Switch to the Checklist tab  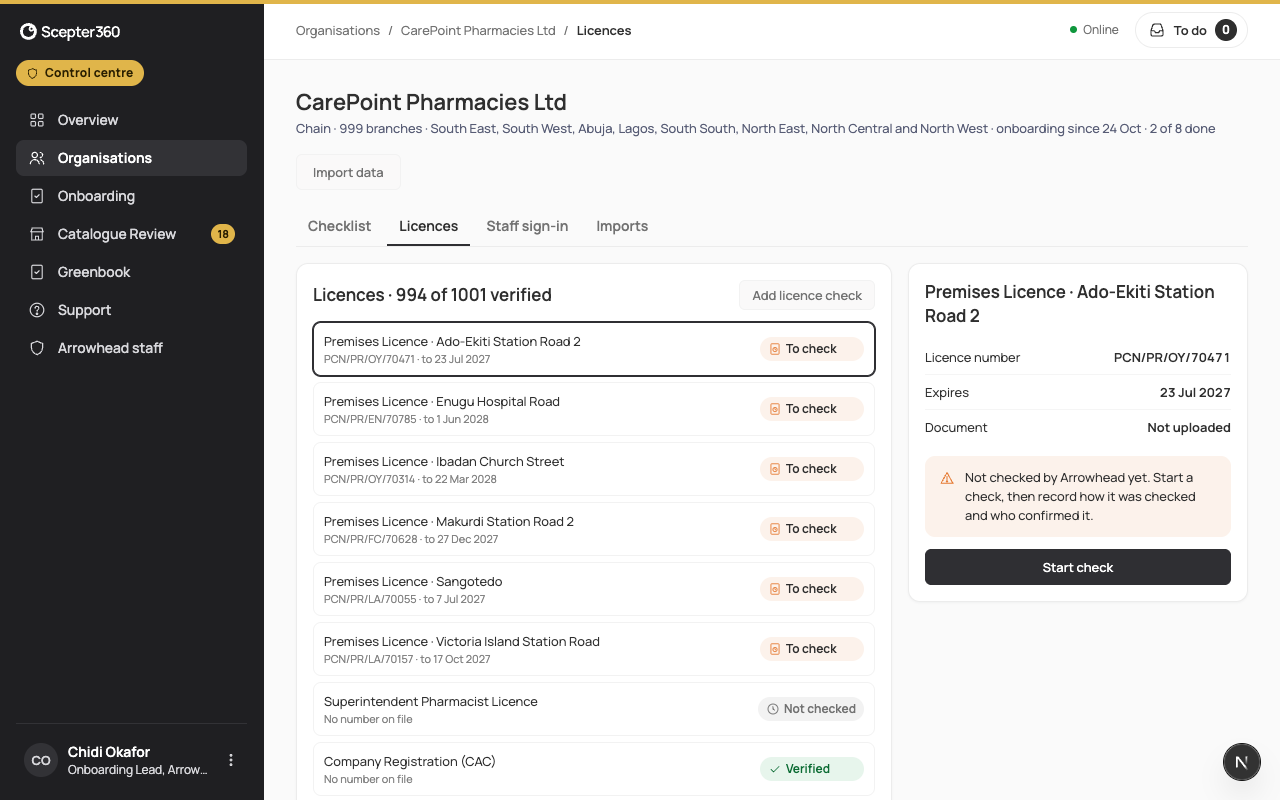pos(339,226)
